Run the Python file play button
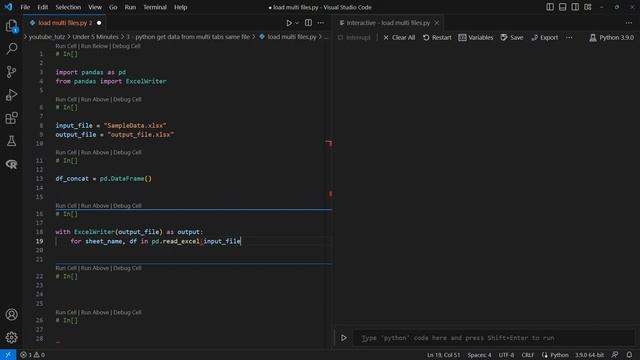 click(289, 23)
